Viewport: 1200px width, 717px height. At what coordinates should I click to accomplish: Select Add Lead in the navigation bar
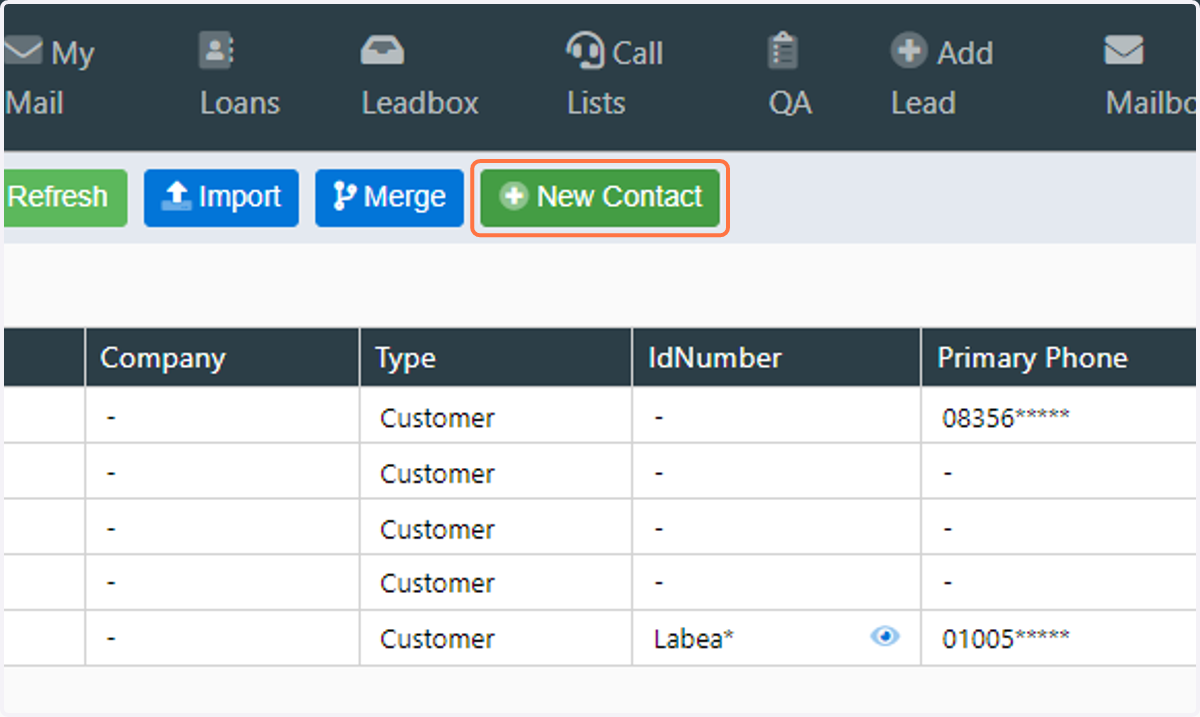point(941,77)
